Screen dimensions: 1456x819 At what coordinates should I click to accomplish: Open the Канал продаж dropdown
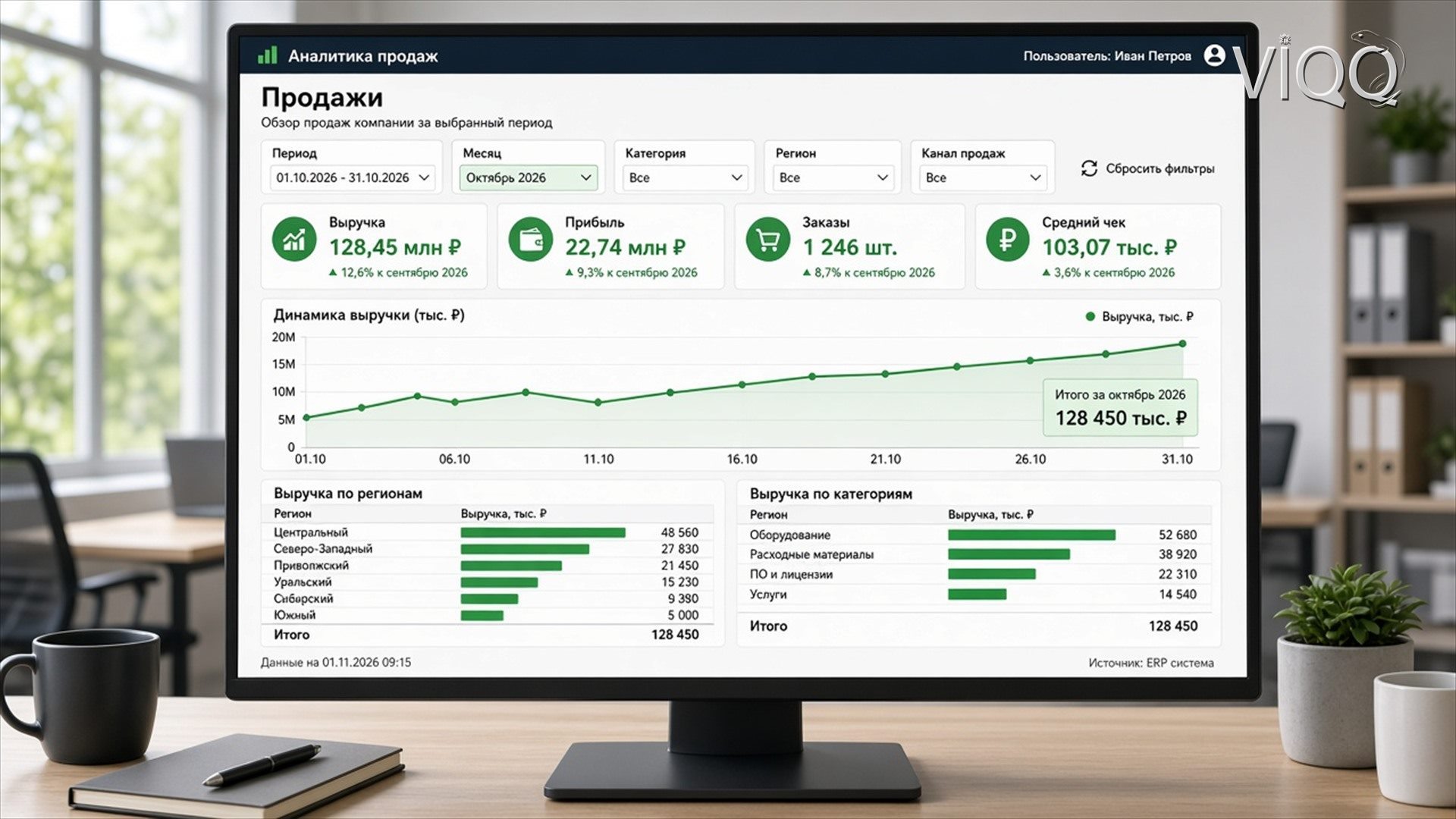tap(983, 177)
